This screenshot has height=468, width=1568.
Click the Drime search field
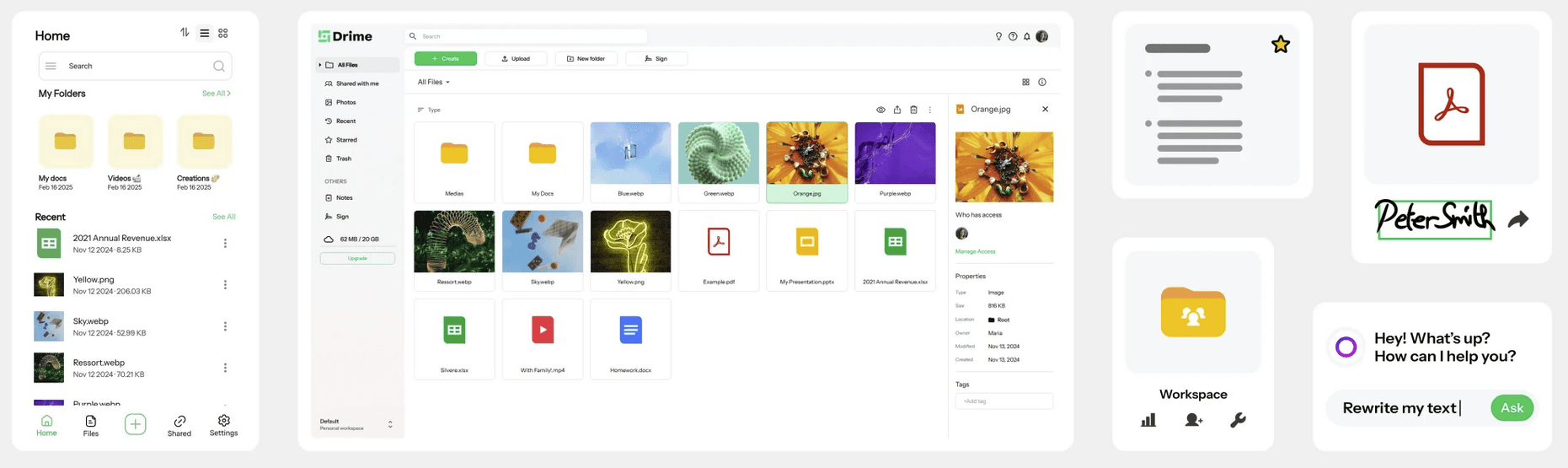coord(527,36)
